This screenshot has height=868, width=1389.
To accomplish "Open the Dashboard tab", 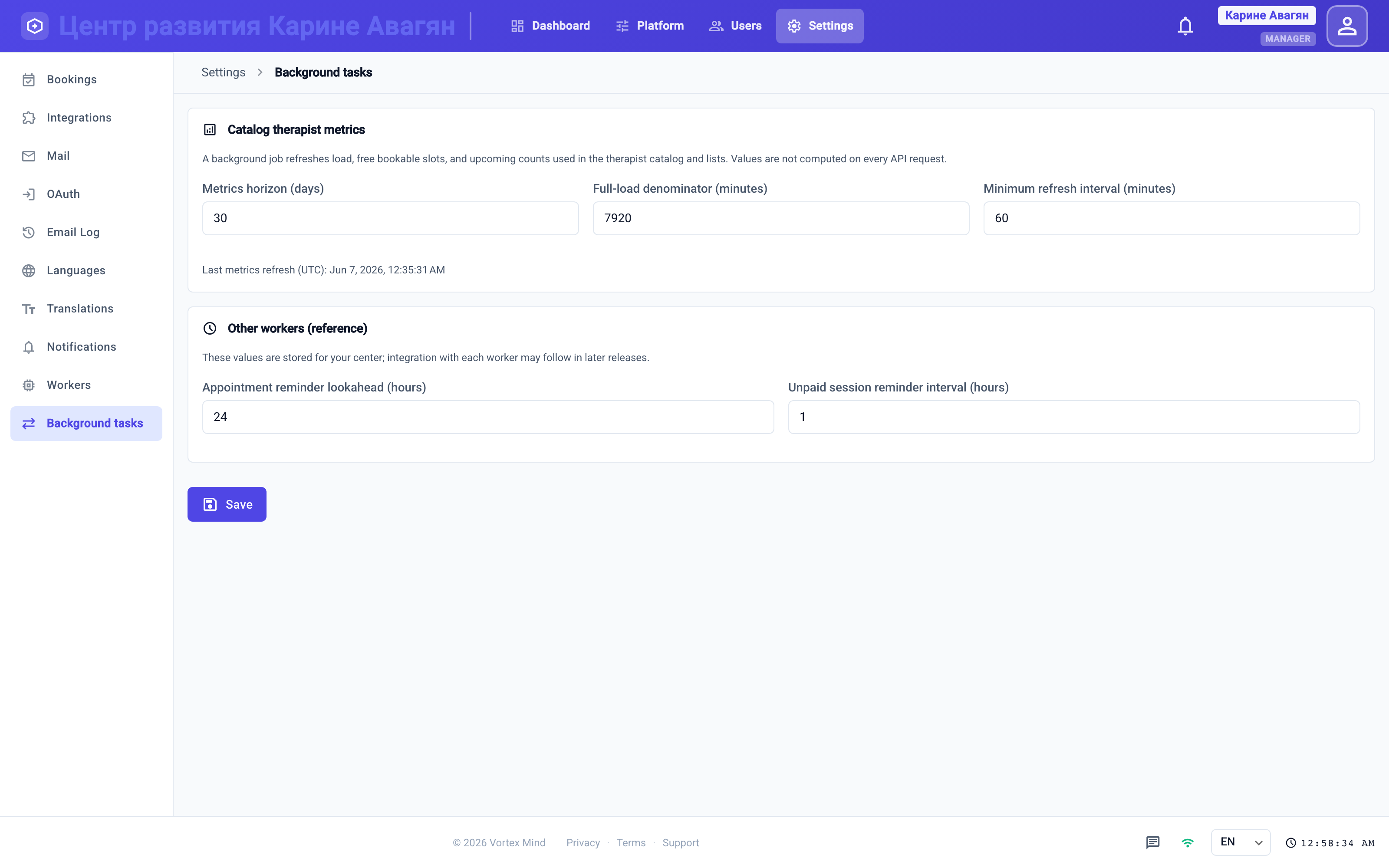I will tap(550, 26).
